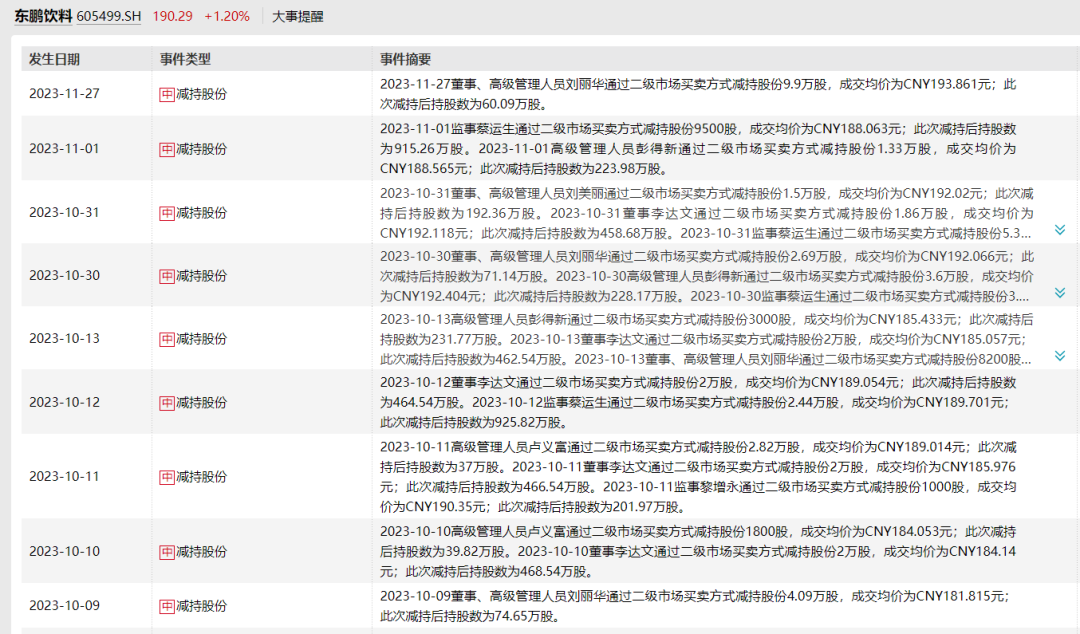This screenshot has height=634, width=1080.
Task: Click 减持股份 text in the 2023-10-13 row
Action: 201,339
